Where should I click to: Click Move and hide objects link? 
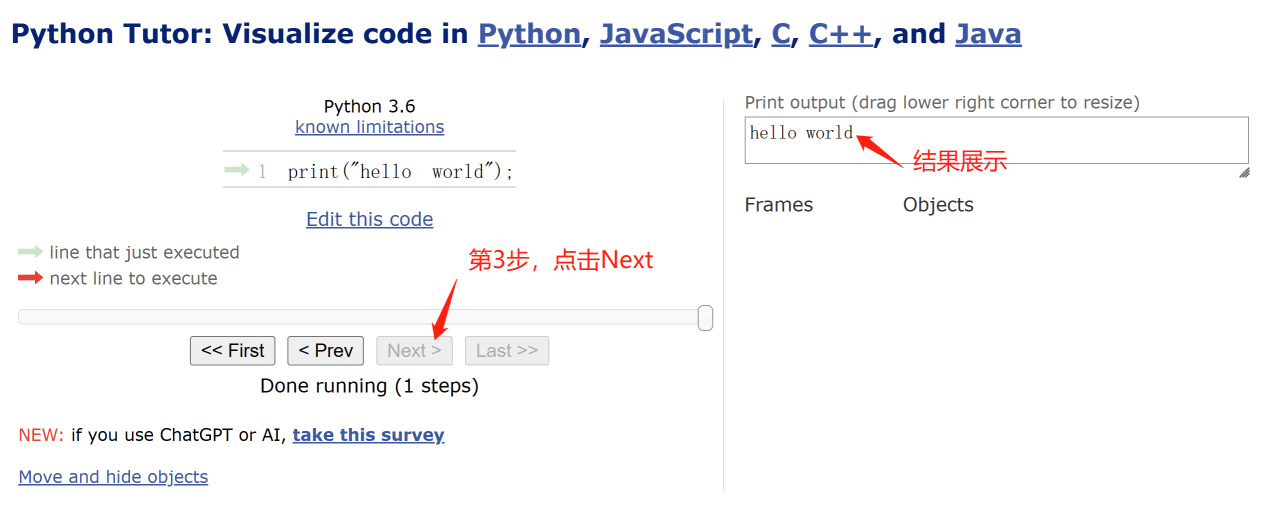coord(113,477)
